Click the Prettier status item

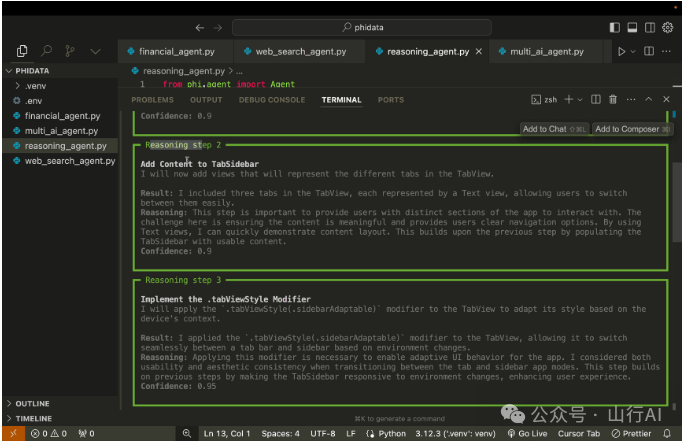pyautogui.click(x=631, y=434)
